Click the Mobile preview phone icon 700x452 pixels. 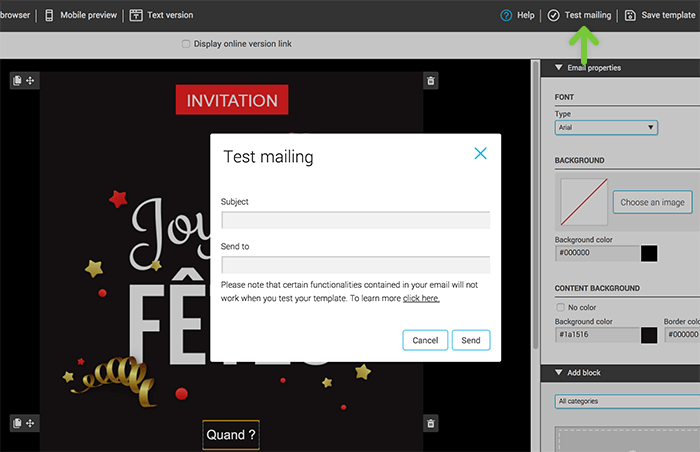click(49, 15)
